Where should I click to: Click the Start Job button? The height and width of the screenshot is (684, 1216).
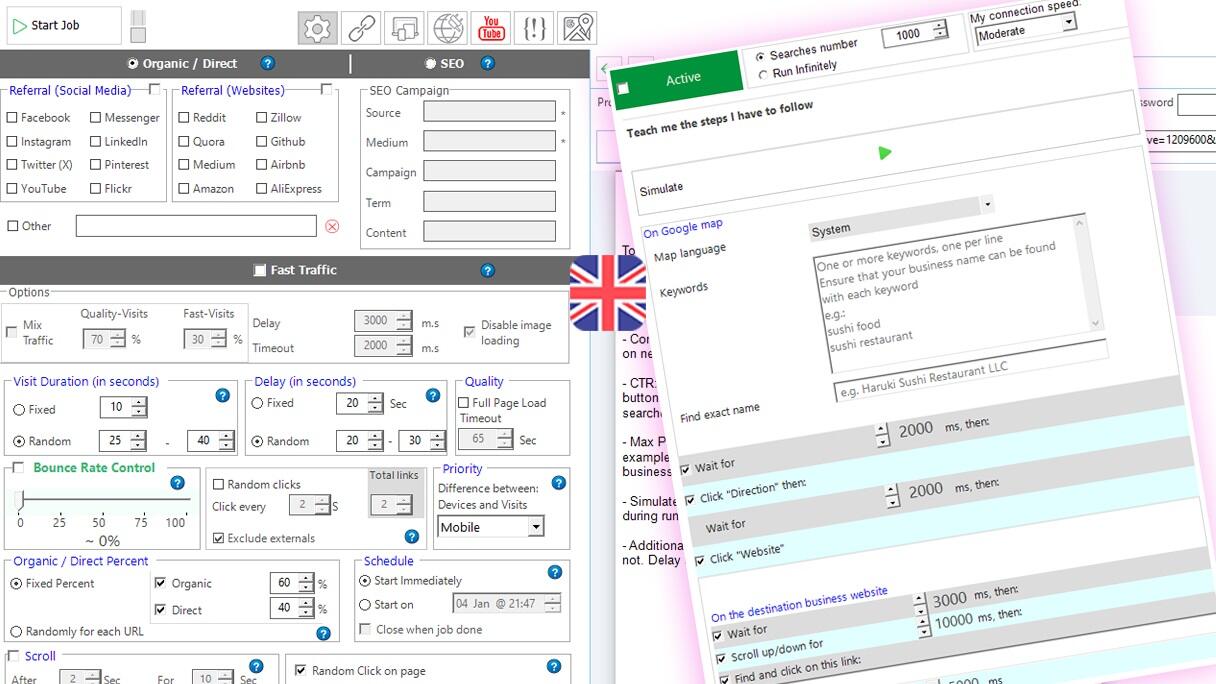tap(66, 26)
